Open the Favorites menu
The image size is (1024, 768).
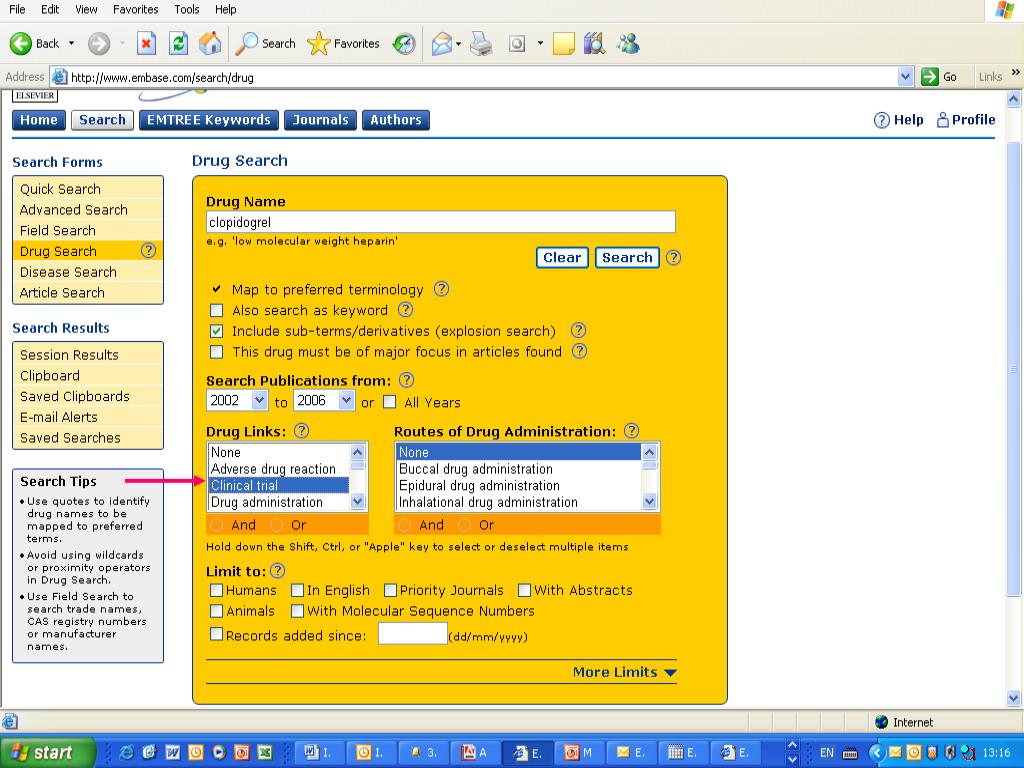pos(135,9)
